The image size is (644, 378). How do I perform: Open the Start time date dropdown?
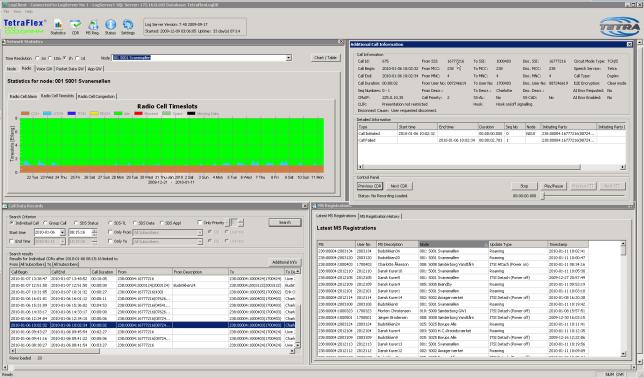tap(62, 233)
